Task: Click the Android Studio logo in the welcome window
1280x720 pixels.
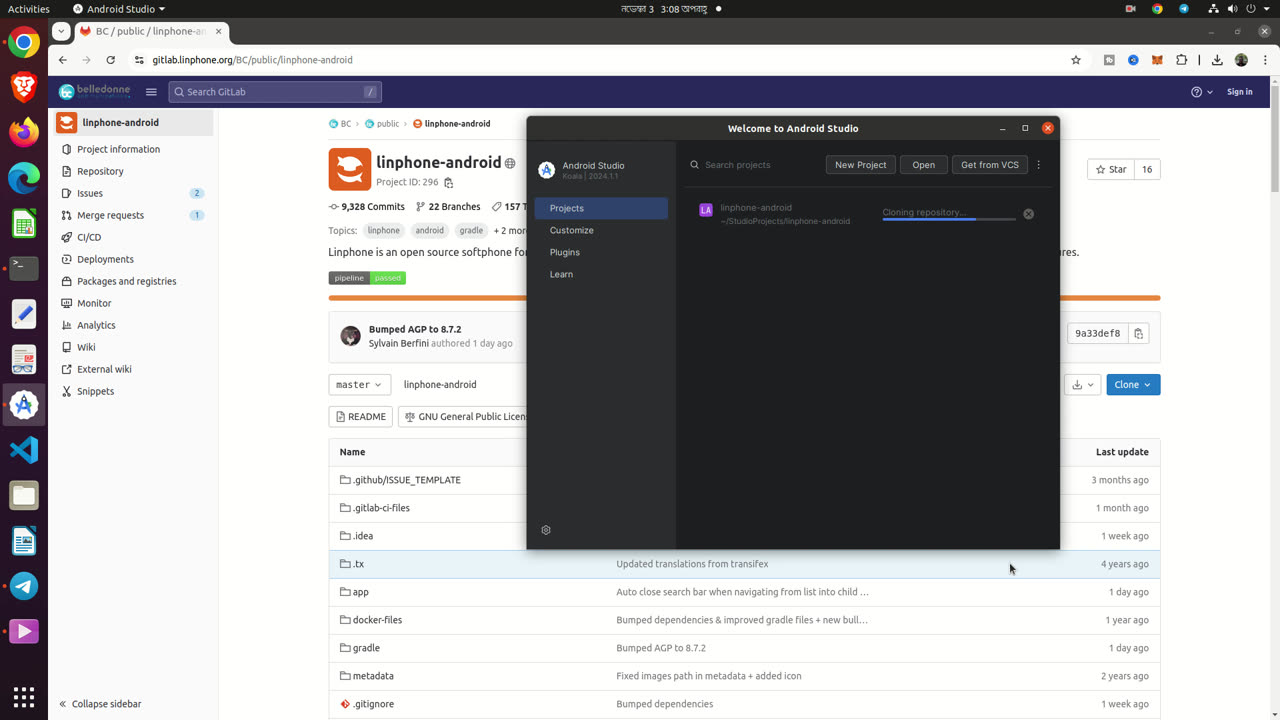Action: (547, 170)
